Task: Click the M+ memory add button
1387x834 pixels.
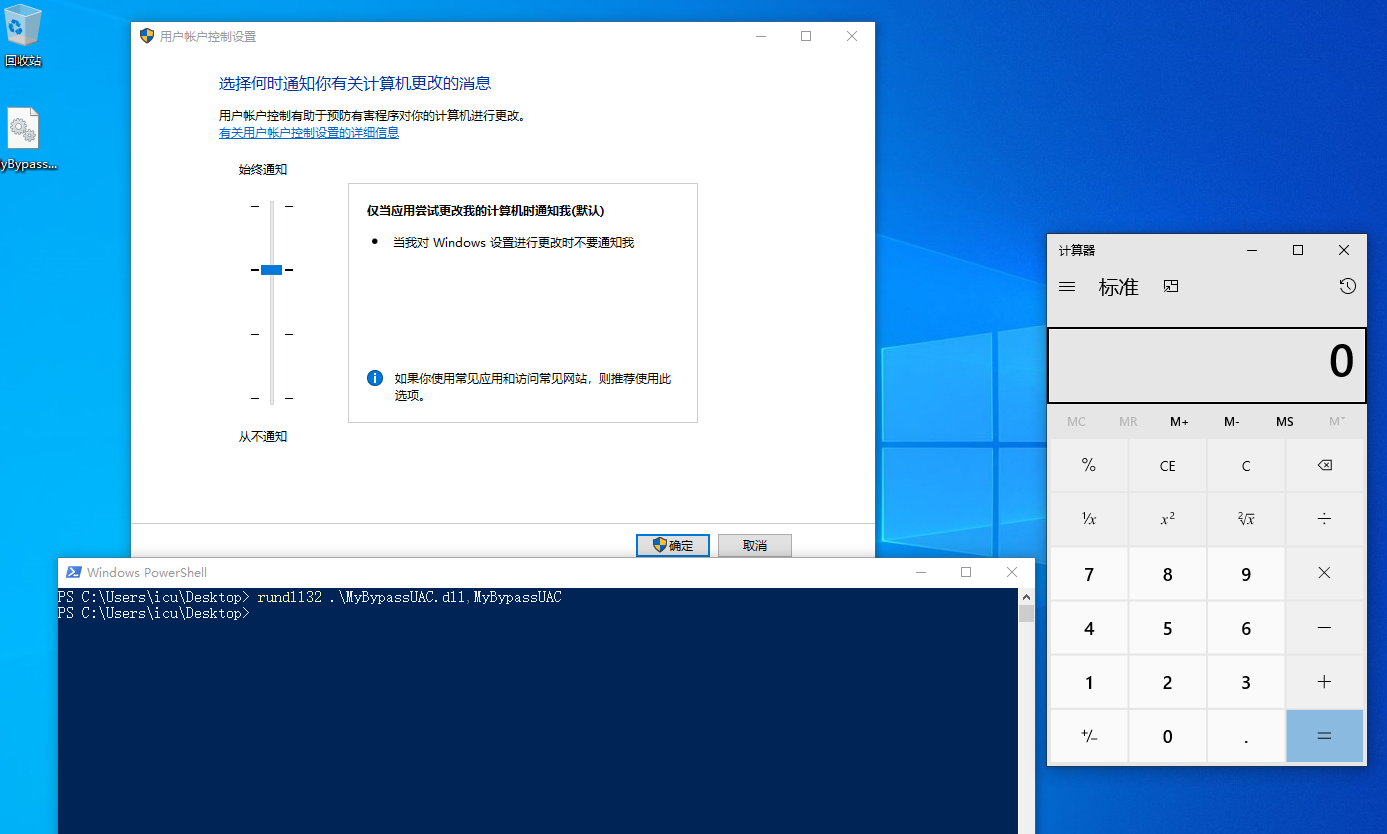Action: [1180, 422]
